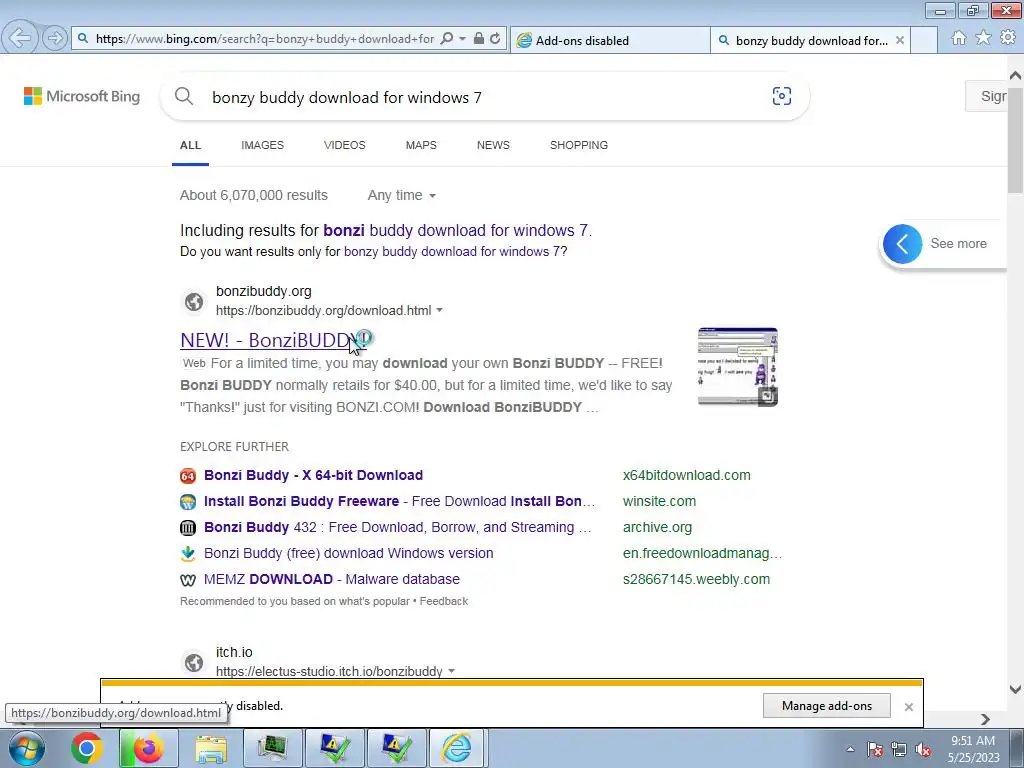Click the Bing search box magnifier icon

tap(184, 97)
